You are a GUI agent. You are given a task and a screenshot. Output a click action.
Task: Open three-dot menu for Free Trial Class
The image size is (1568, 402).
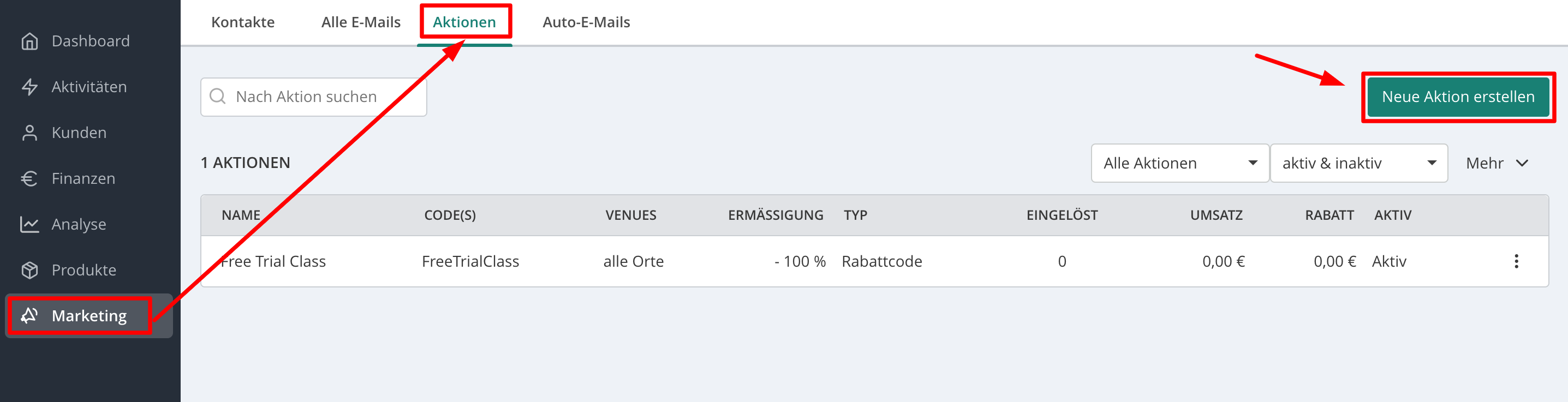pos(1516,261)
